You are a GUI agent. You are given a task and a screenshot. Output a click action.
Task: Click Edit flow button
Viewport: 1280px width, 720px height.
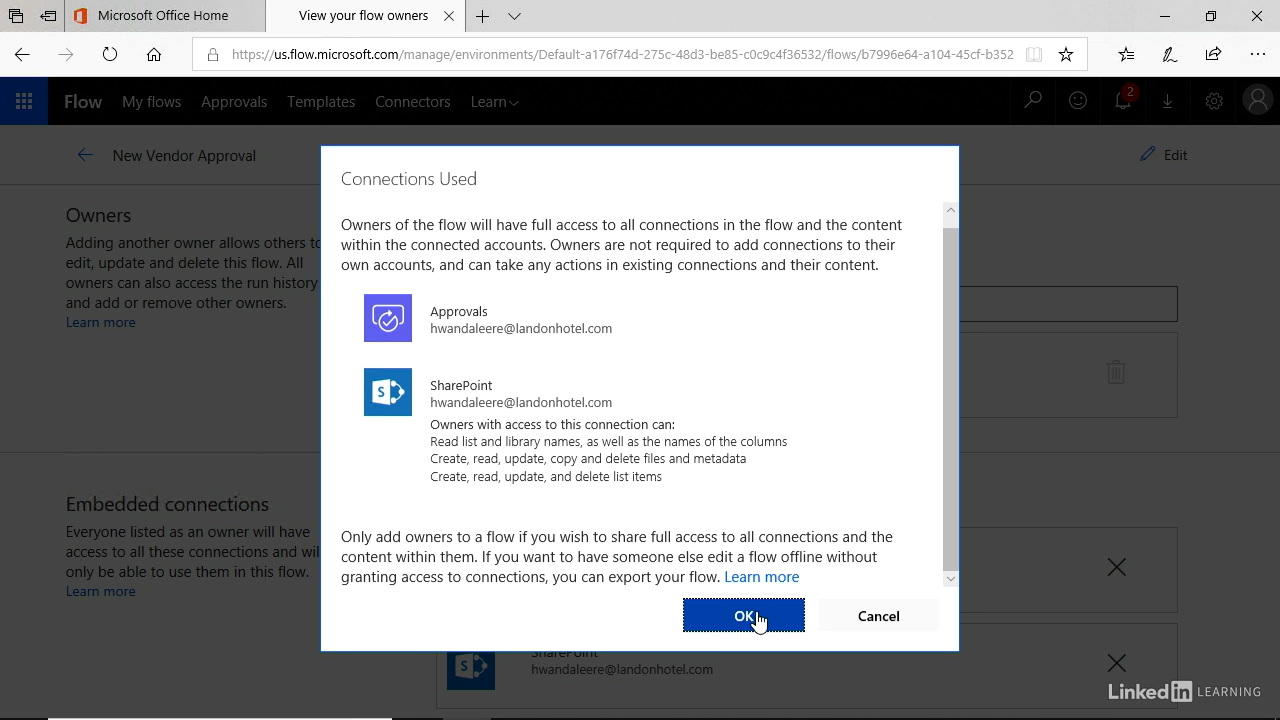coord(1163,155)
